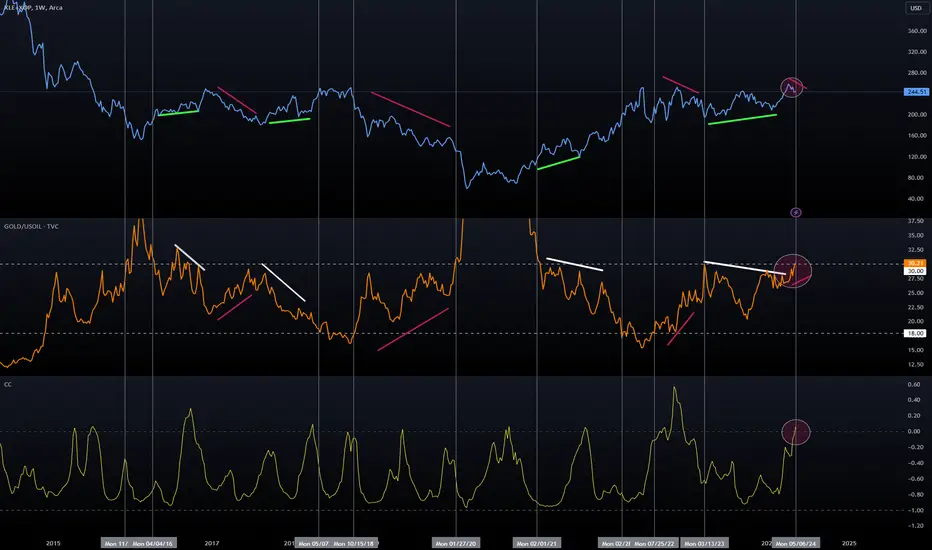Click the 200.00 price axis value
The width and height of the screenshot is (932, 550).
tap(917, 115)
